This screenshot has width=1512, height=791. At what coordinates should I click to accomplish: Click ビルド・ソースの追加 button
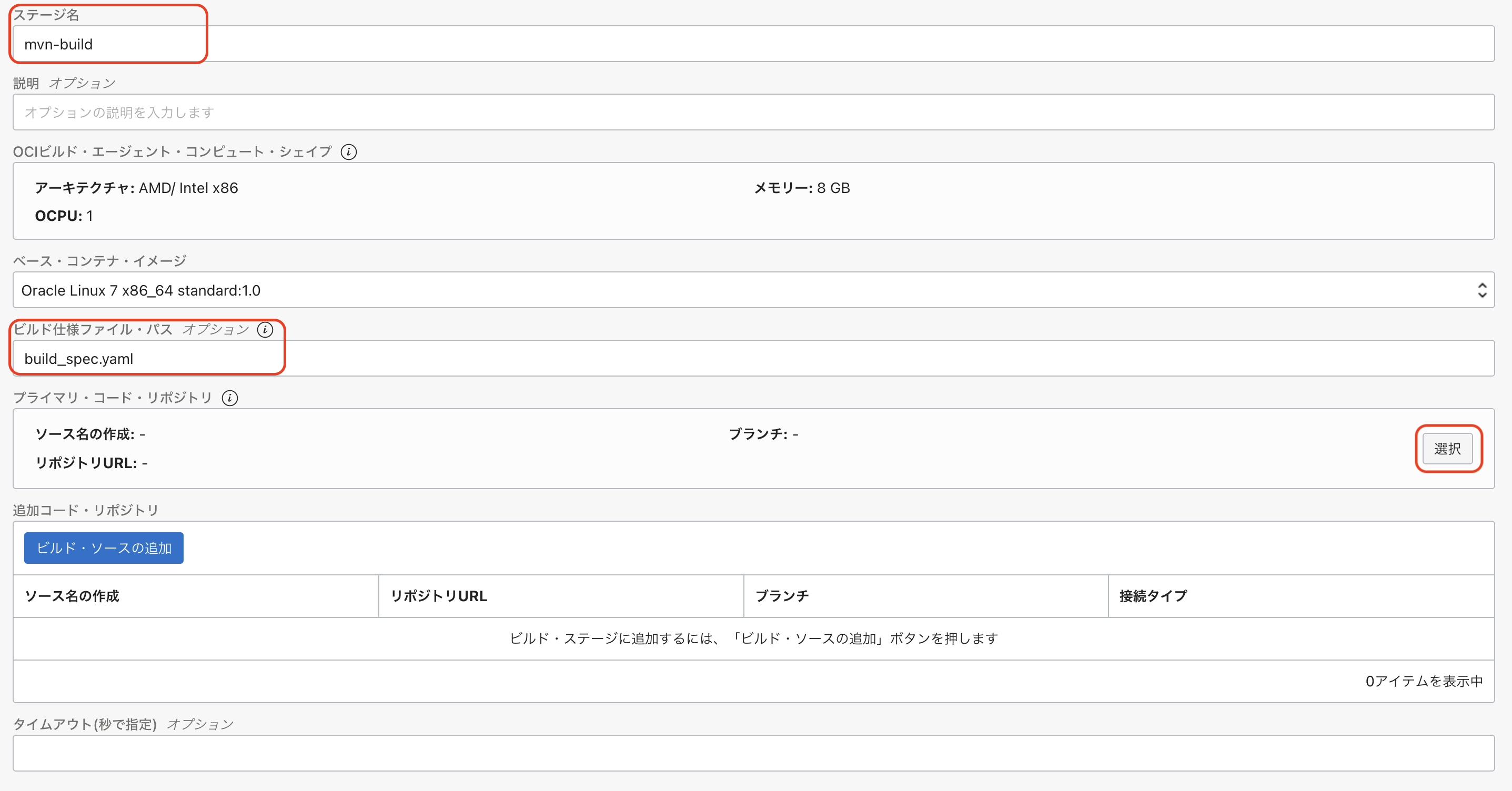(x=104, y=548)
